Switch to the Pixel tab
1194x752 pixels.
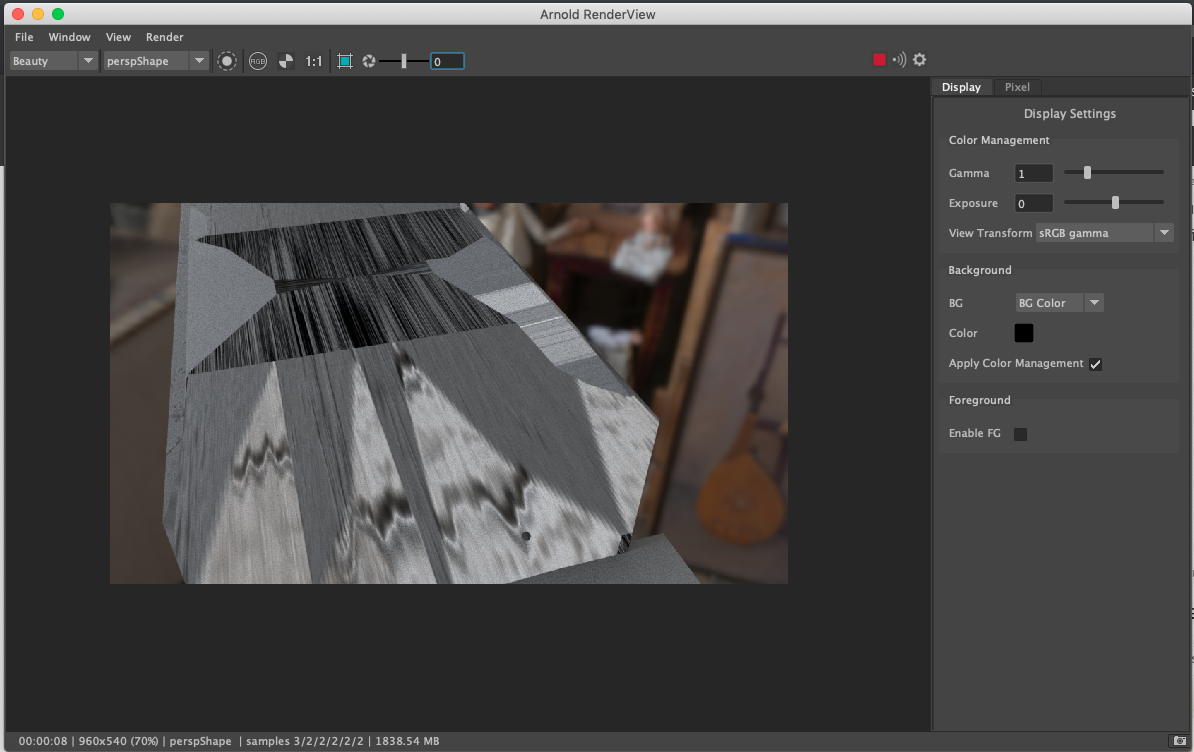pos(1017,87)
